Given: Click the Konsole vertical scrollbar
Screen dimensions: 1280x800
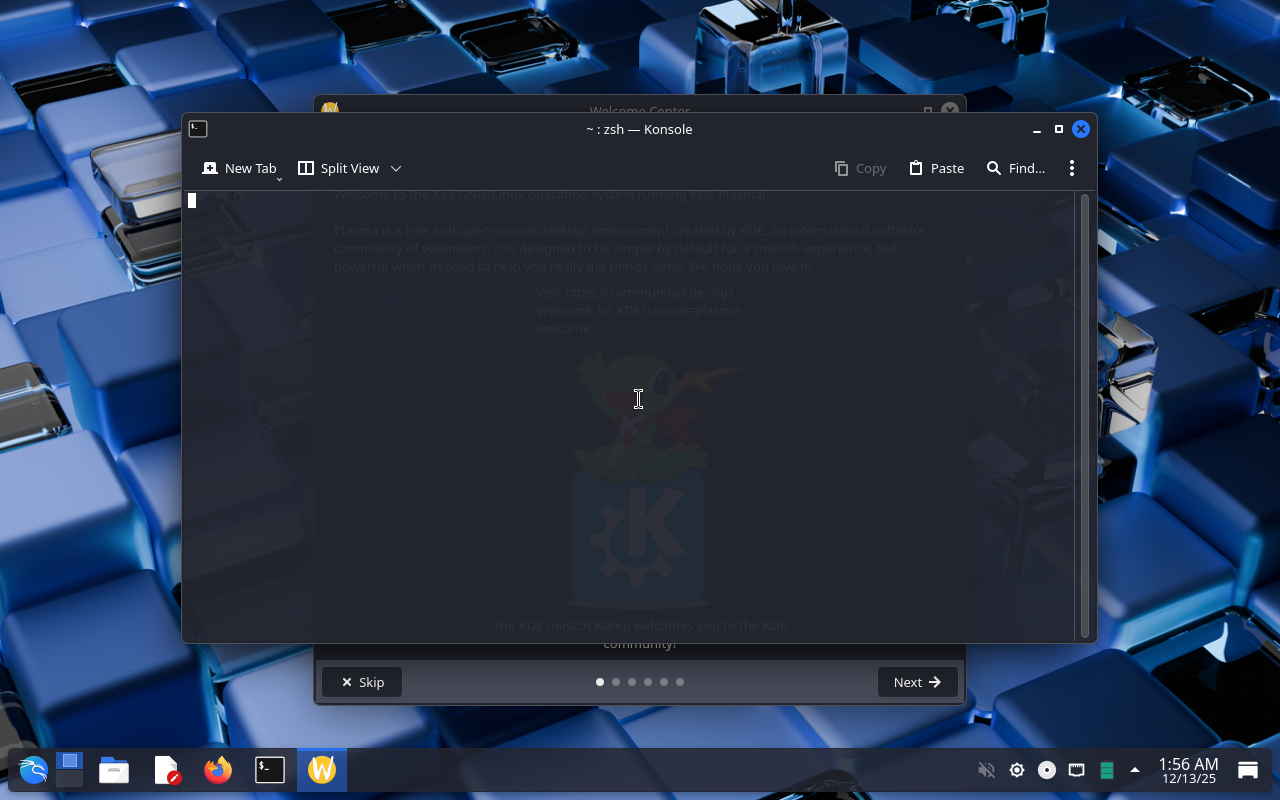Looking at the screenshot, I should [1085, 415].
